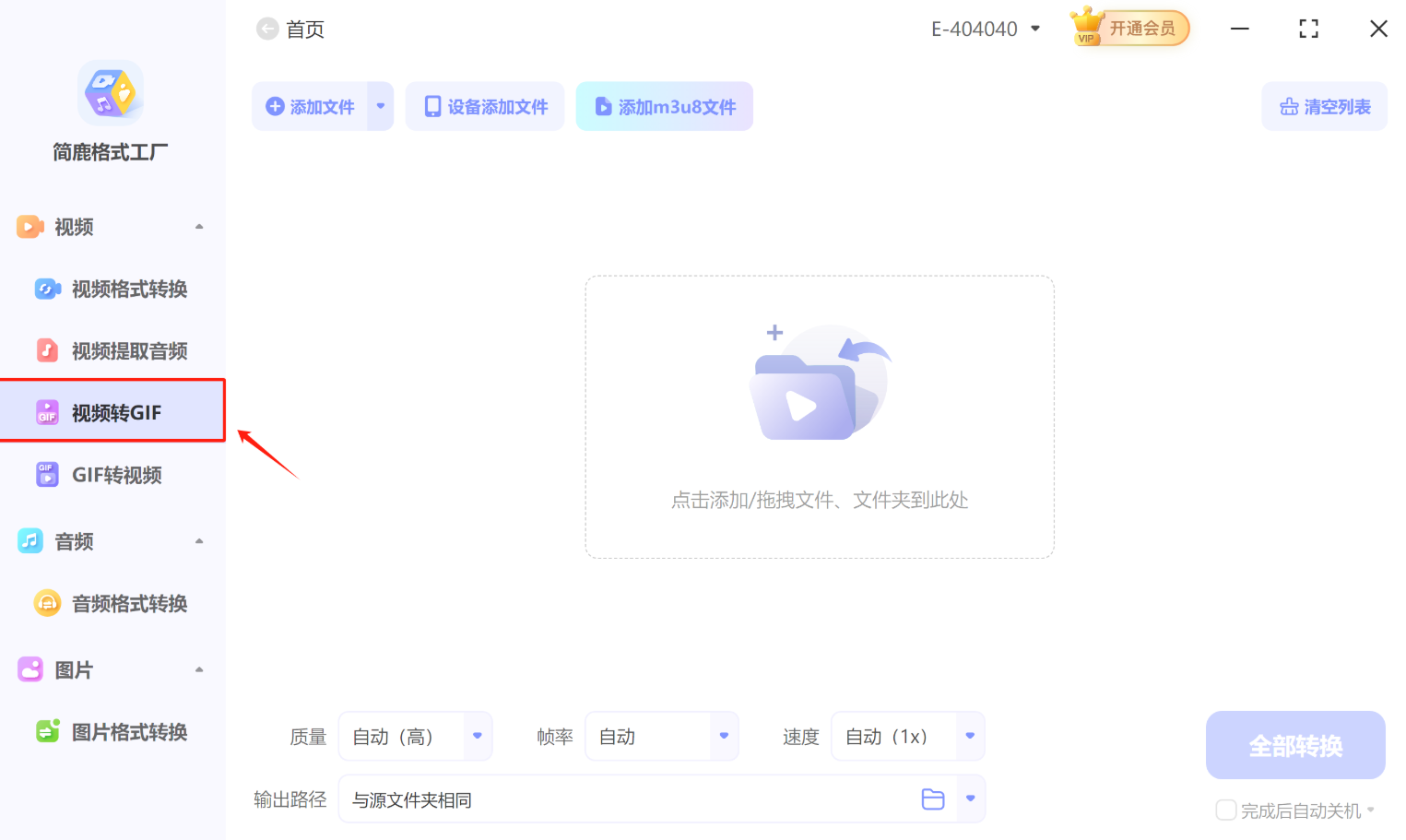Minimize the 简鹿格式工厂 window

[1240, 30]
